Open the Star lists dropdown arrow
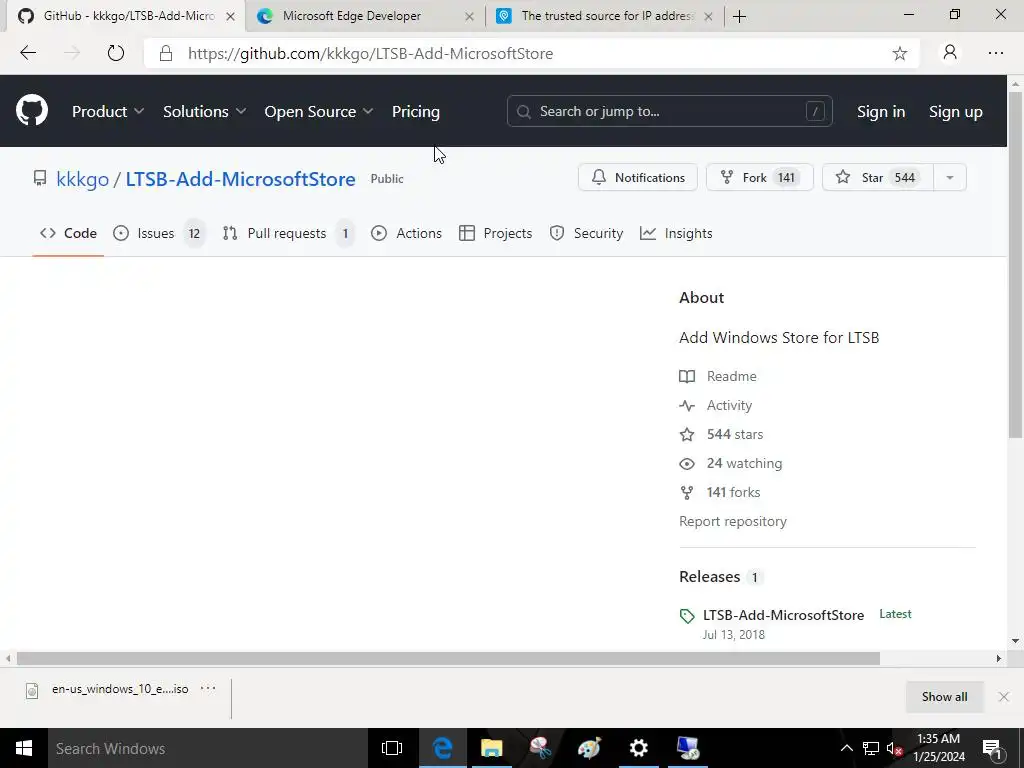The image size is (1024, 768). pos(950,178)
